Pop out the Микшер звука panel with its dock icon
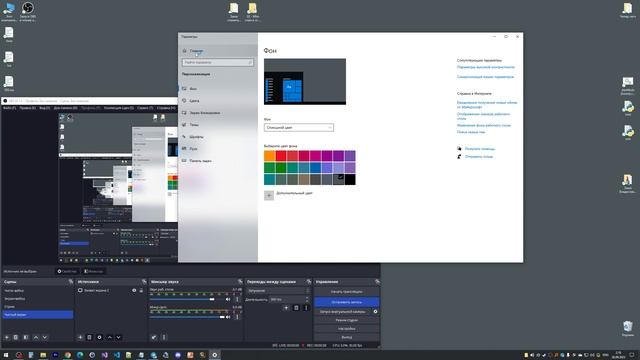The width and height of the screenshot is (640, 360). (x=240, y=282)
